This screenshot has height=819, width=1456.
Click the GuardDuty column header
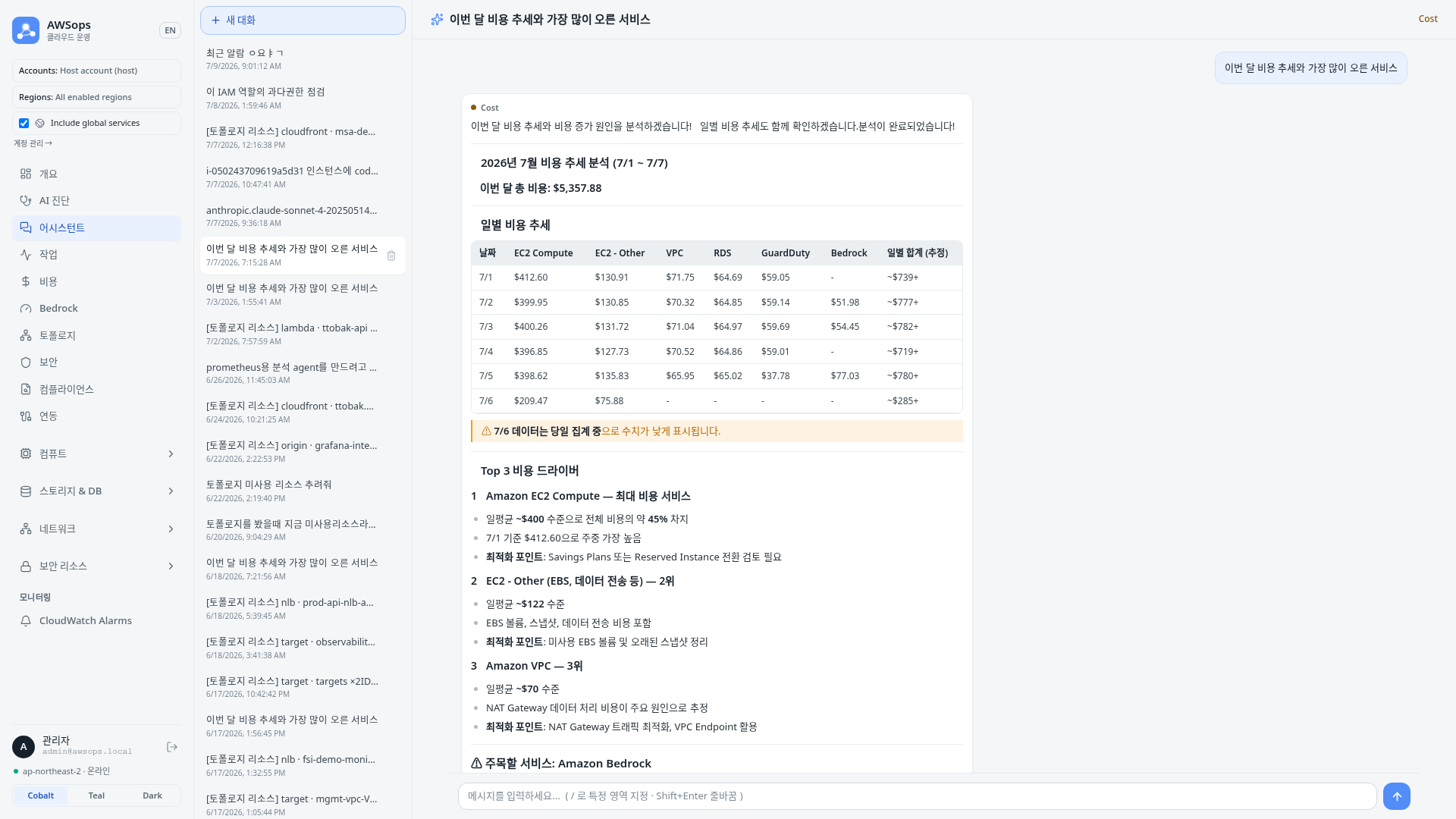click(x=785, y=253)
